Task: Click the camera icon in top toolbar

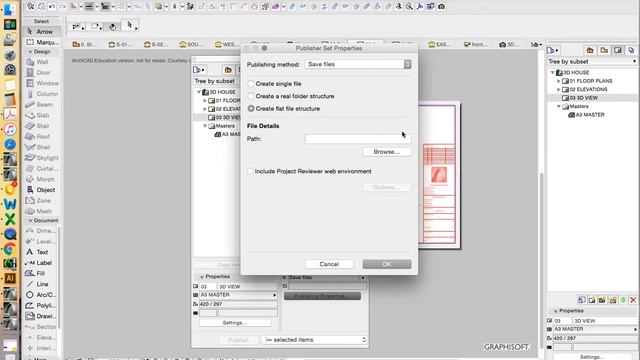Action: [x=441, y=7]
